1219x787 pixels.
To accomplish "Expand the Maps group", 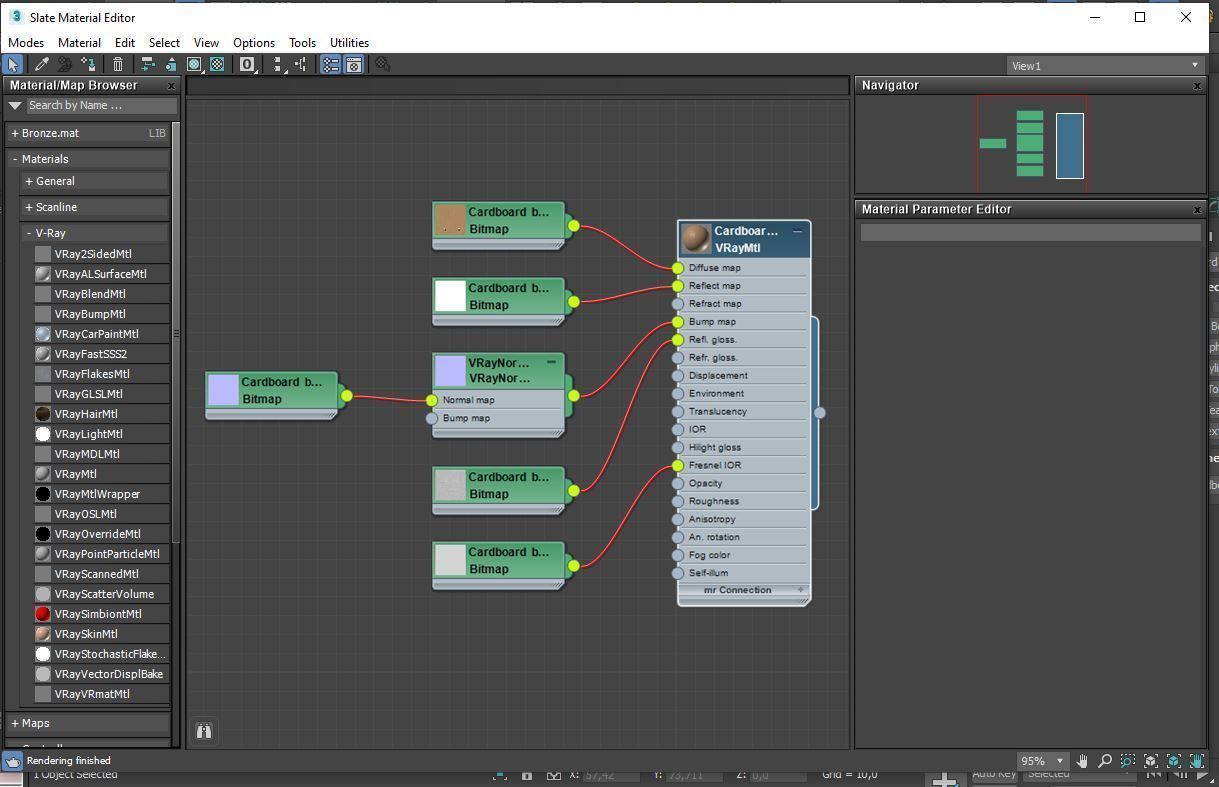I will point(15,723).
